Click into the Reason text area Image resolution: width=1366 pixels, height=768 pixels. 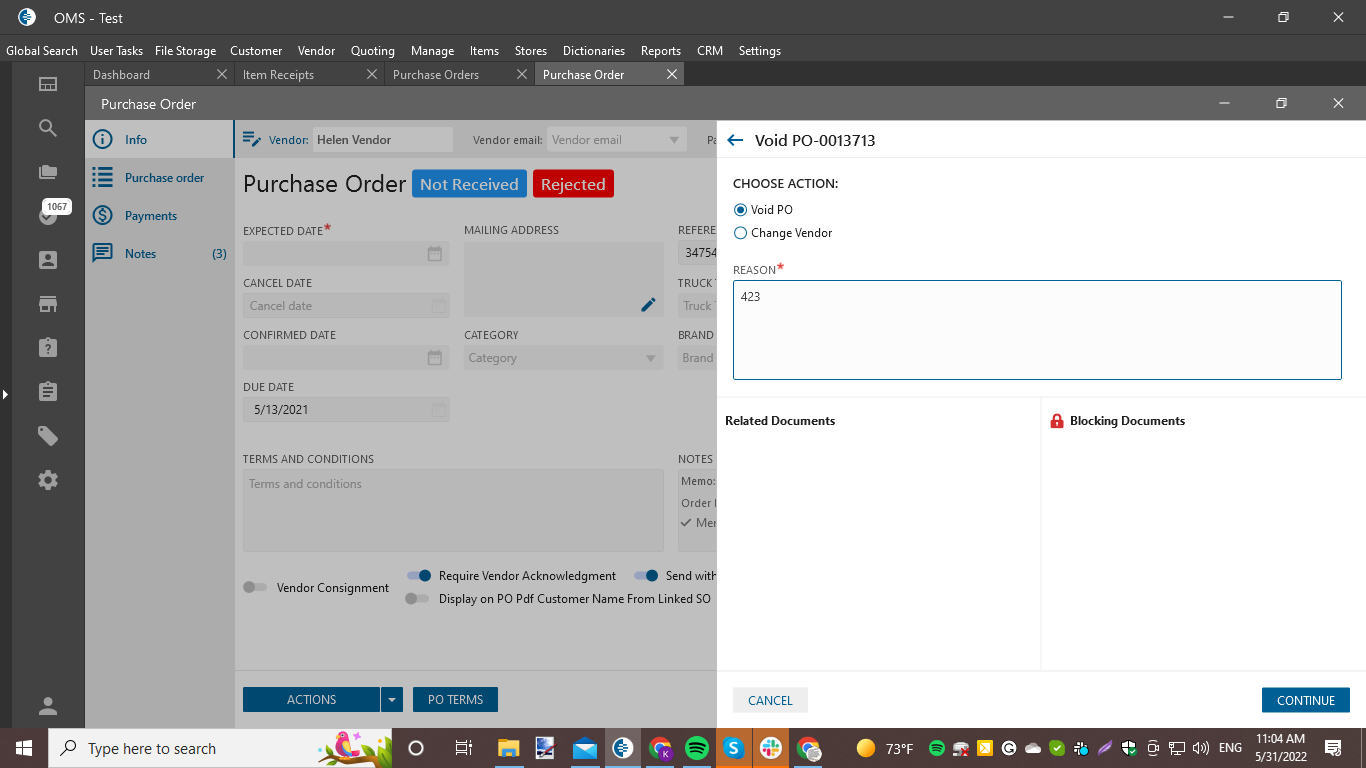1037,330
